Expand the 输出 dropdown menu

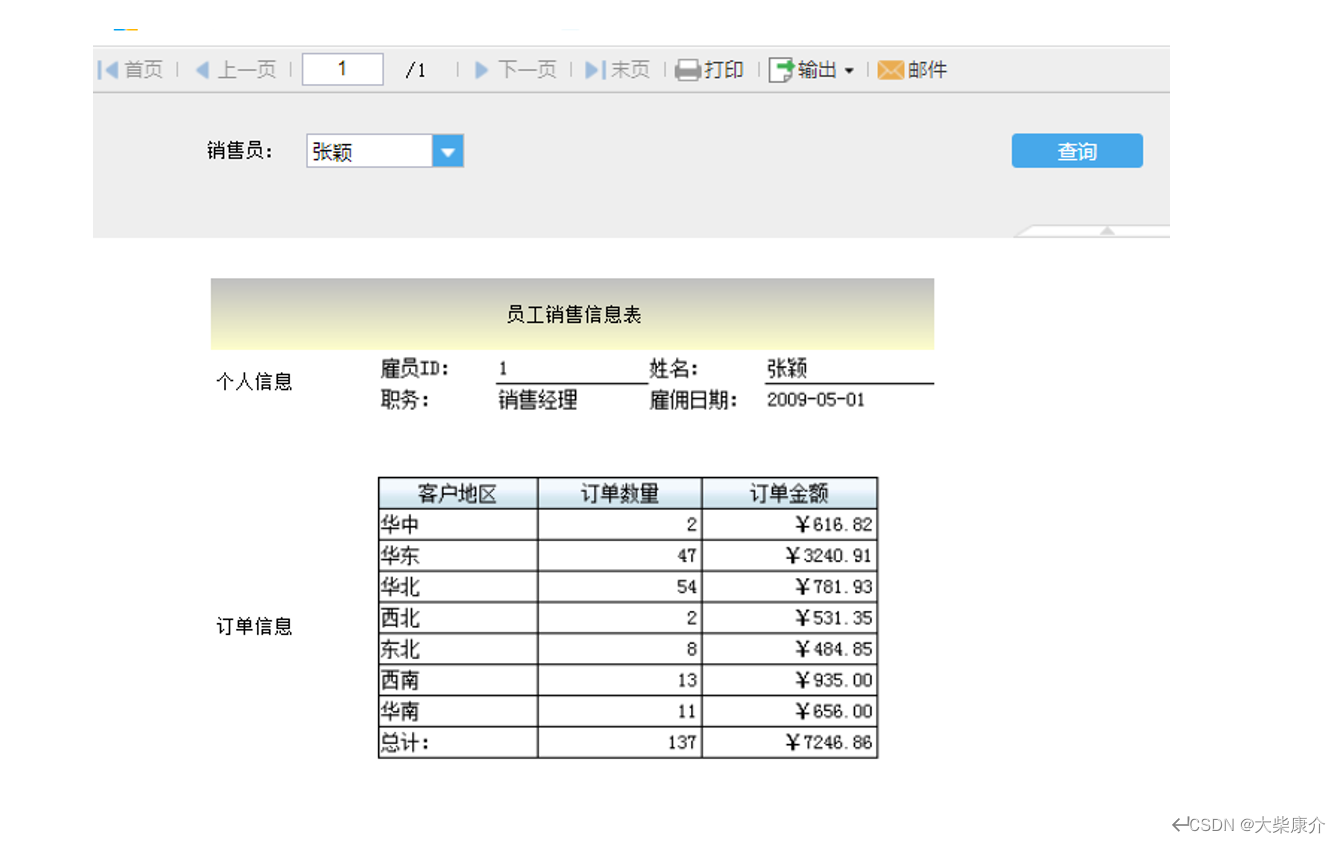[x=851, y=70]
